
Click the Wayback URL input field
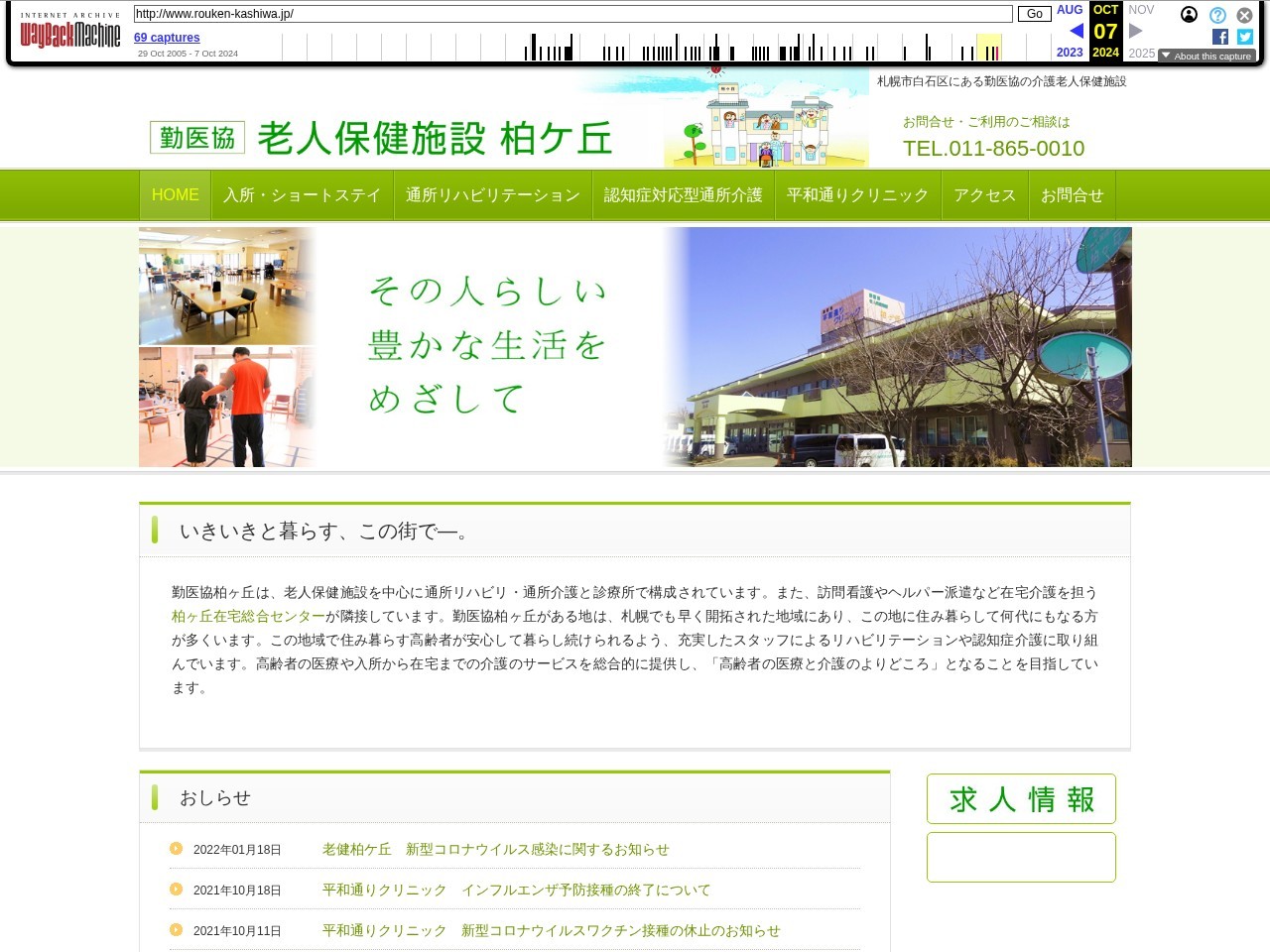(x=572, y=14)
